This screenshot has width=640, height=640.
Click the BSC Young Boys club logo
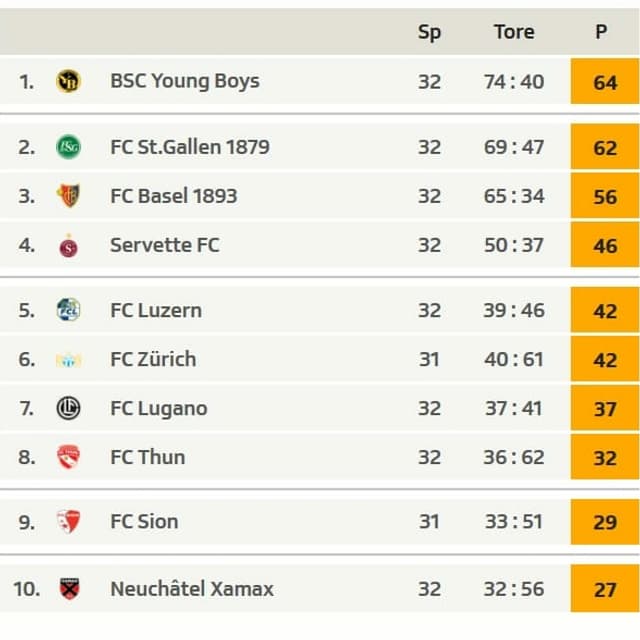point(68,81)
